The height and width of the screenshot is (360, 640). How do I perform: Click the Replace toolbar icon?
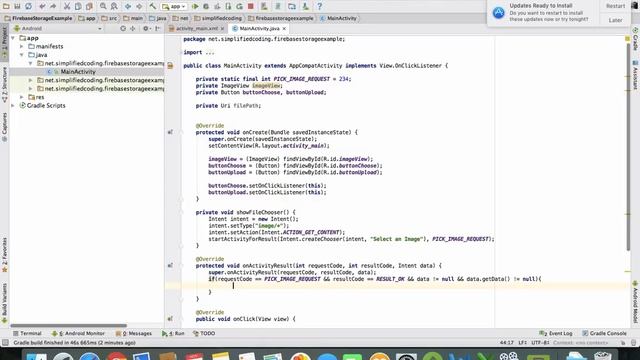(114, 7)
